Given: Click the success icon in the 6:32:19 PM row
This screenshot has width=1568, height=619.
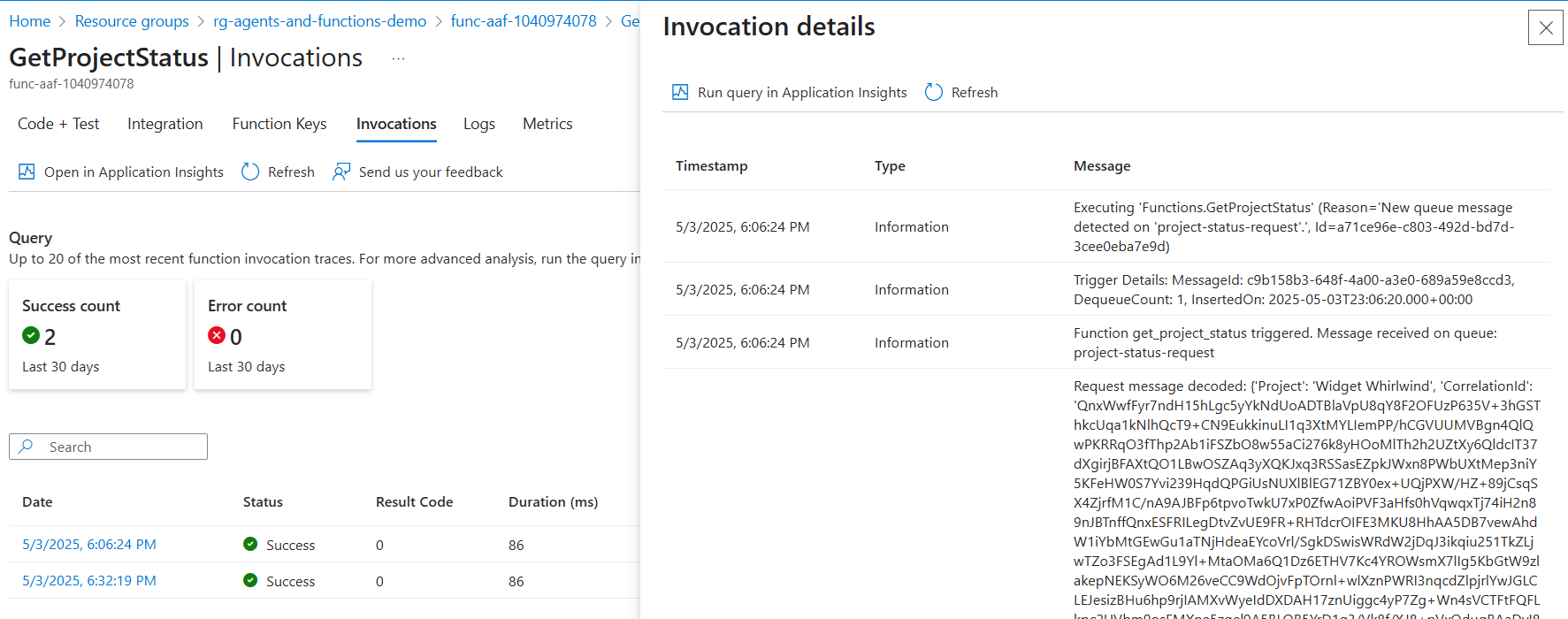Looking at the screenshot, I should (250, 580).
